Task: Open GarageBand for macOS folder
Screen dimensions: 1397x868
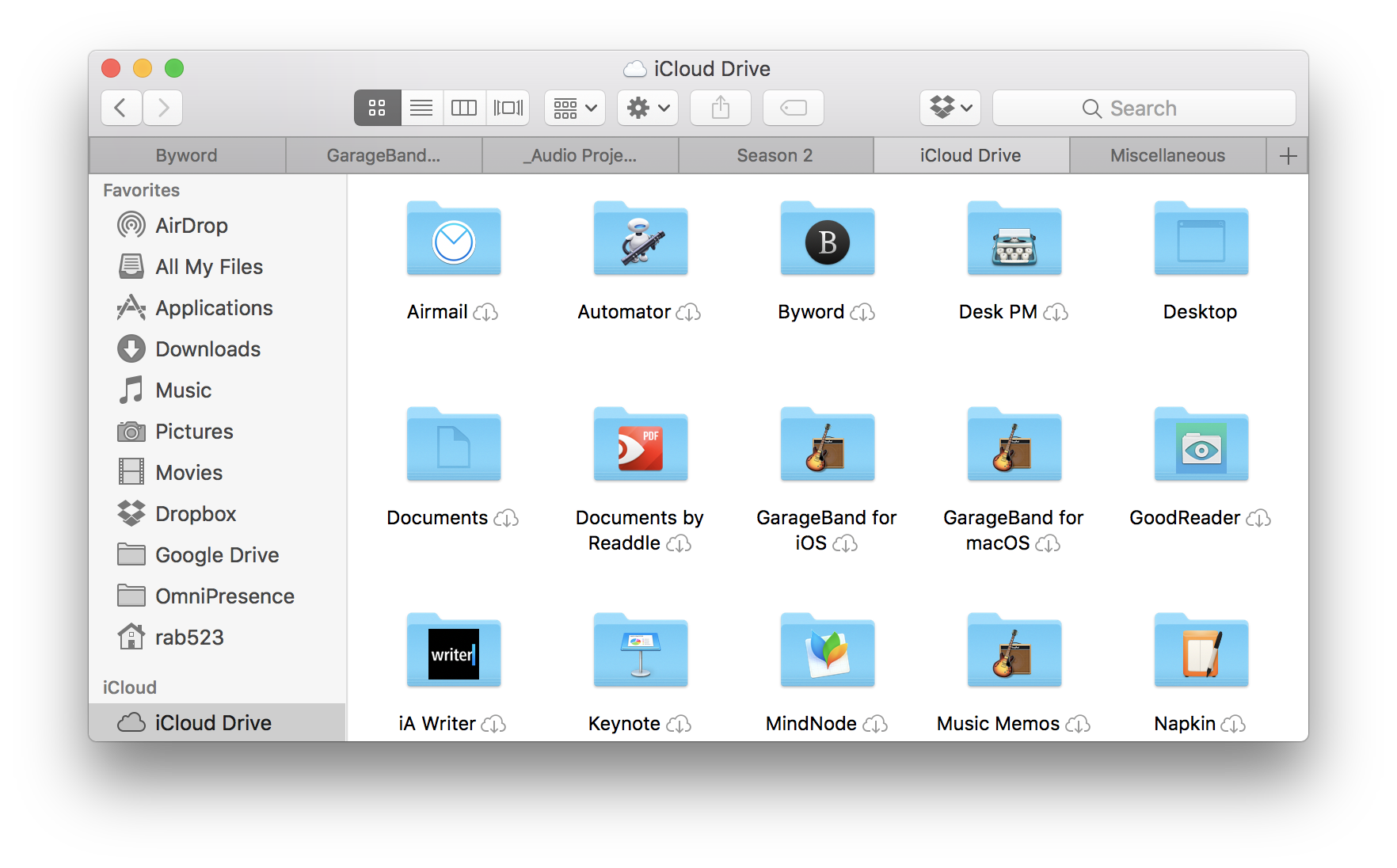Action: tap(1014, 445)
